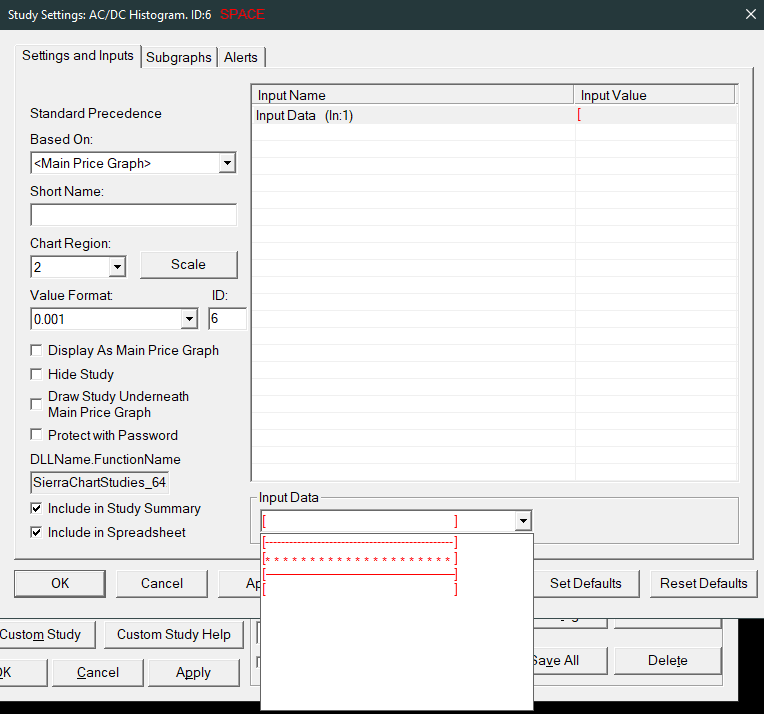This screenshot has height=714, width=764.
Task: Check Draw Study Underneath Main Price Graph
Action: coord(37,404)
